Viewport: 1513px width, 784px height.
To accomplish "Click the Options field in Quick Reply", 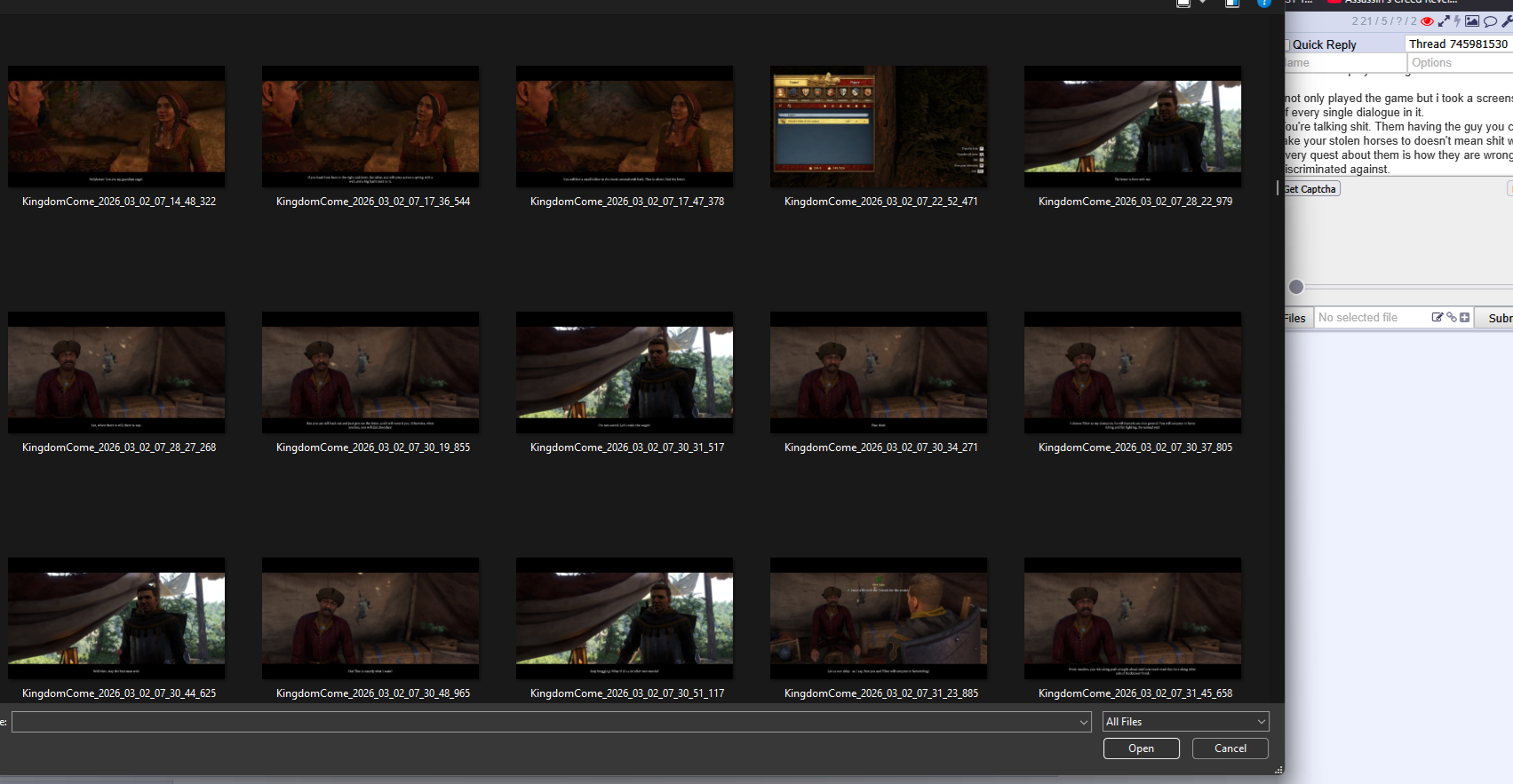I will pyautogui.click(x=1461, y=63).
